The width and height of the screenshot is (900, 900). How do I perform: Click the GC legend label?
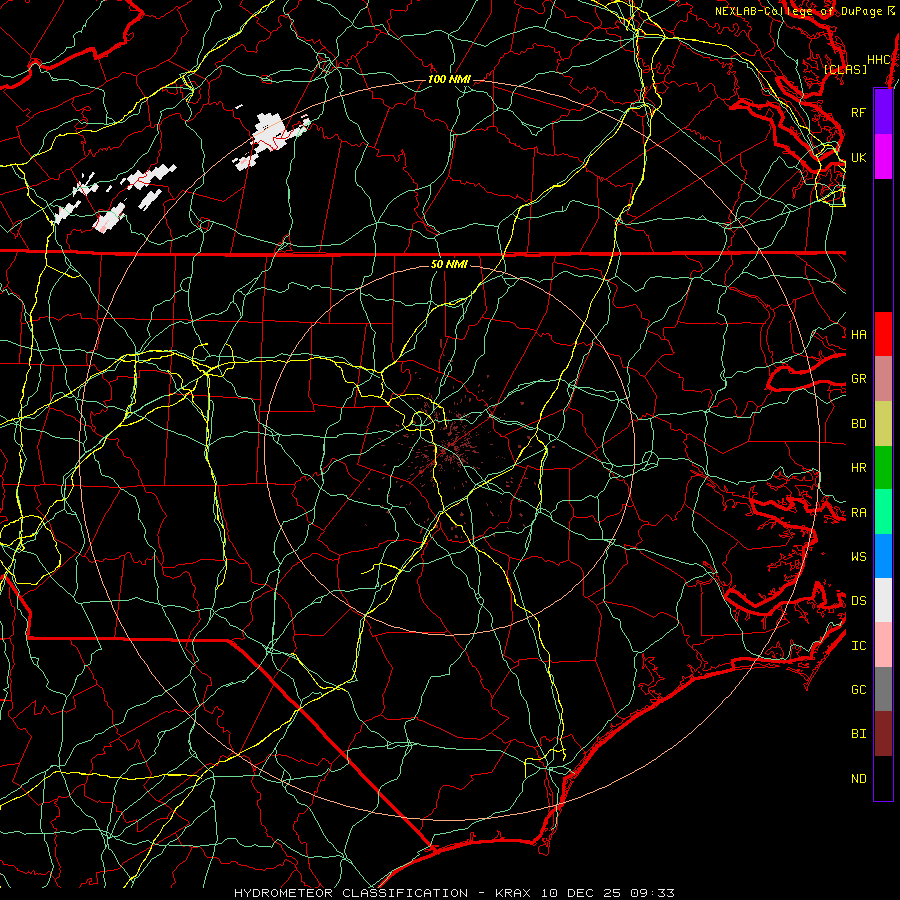[x=859, y=689]
